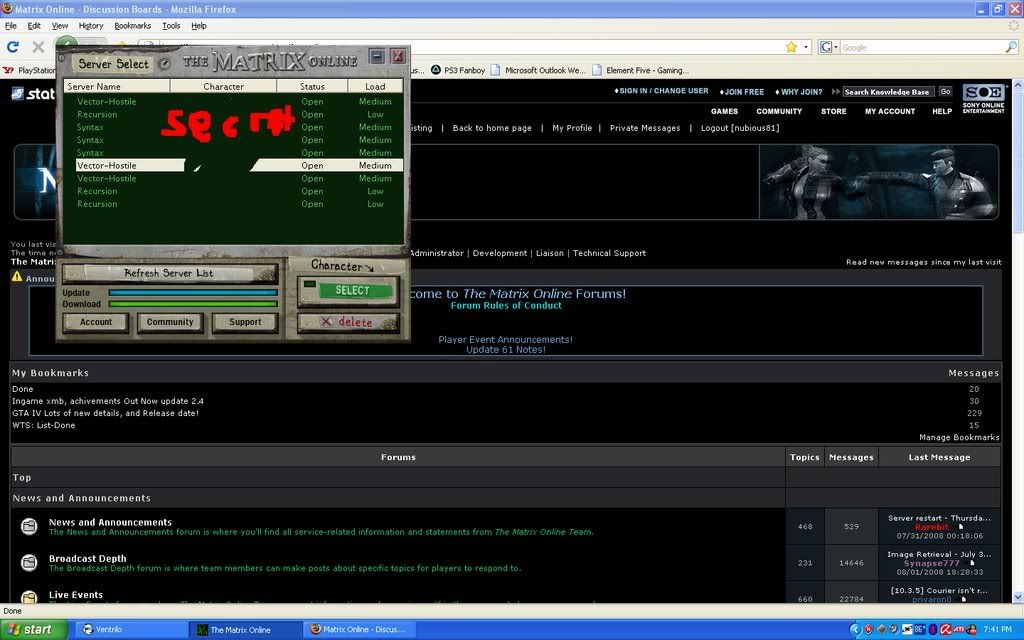Click the launcher Download progress bar
1024x640 pixels.
[x=192, y=304]
